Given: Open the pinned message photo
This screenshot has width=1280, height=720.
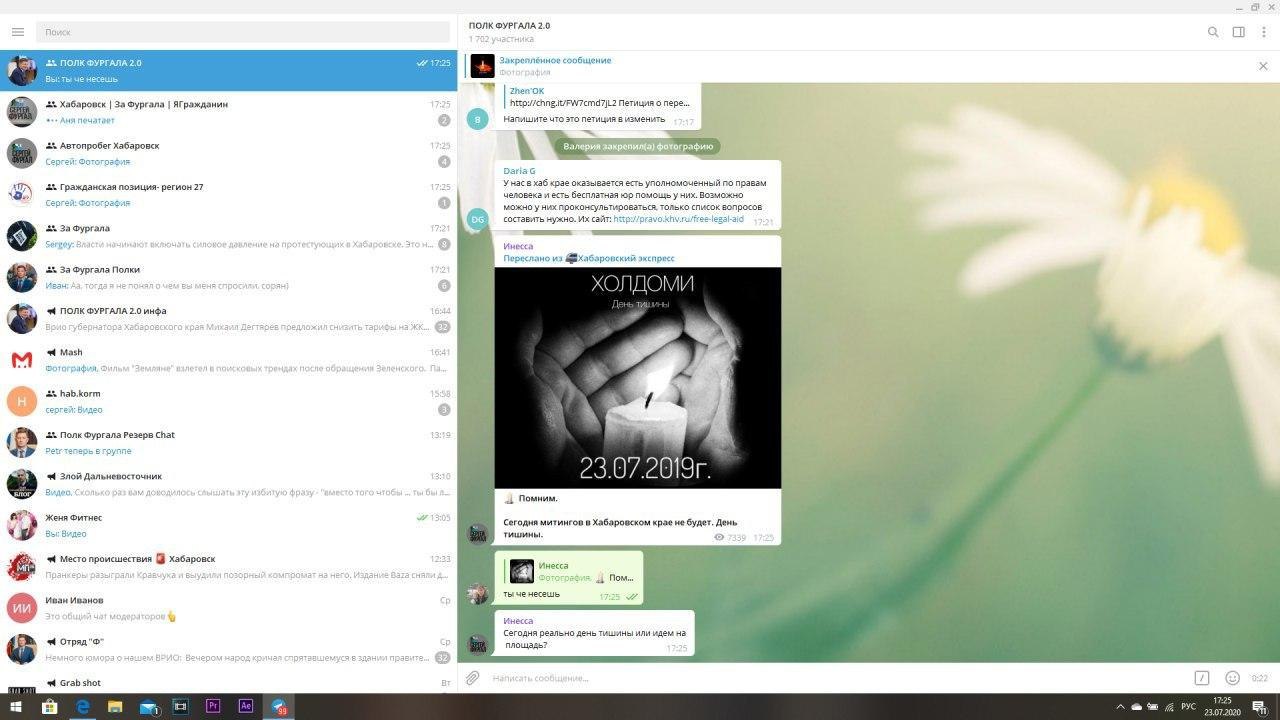Looking at the screenshot, I should [x=555, y=66].
